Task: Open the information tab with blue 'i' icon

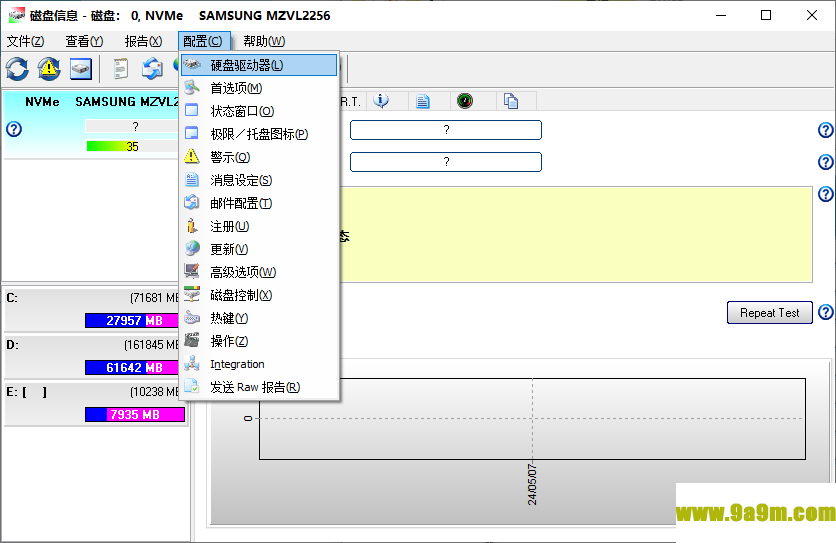Action: click(x=381, y=101)
